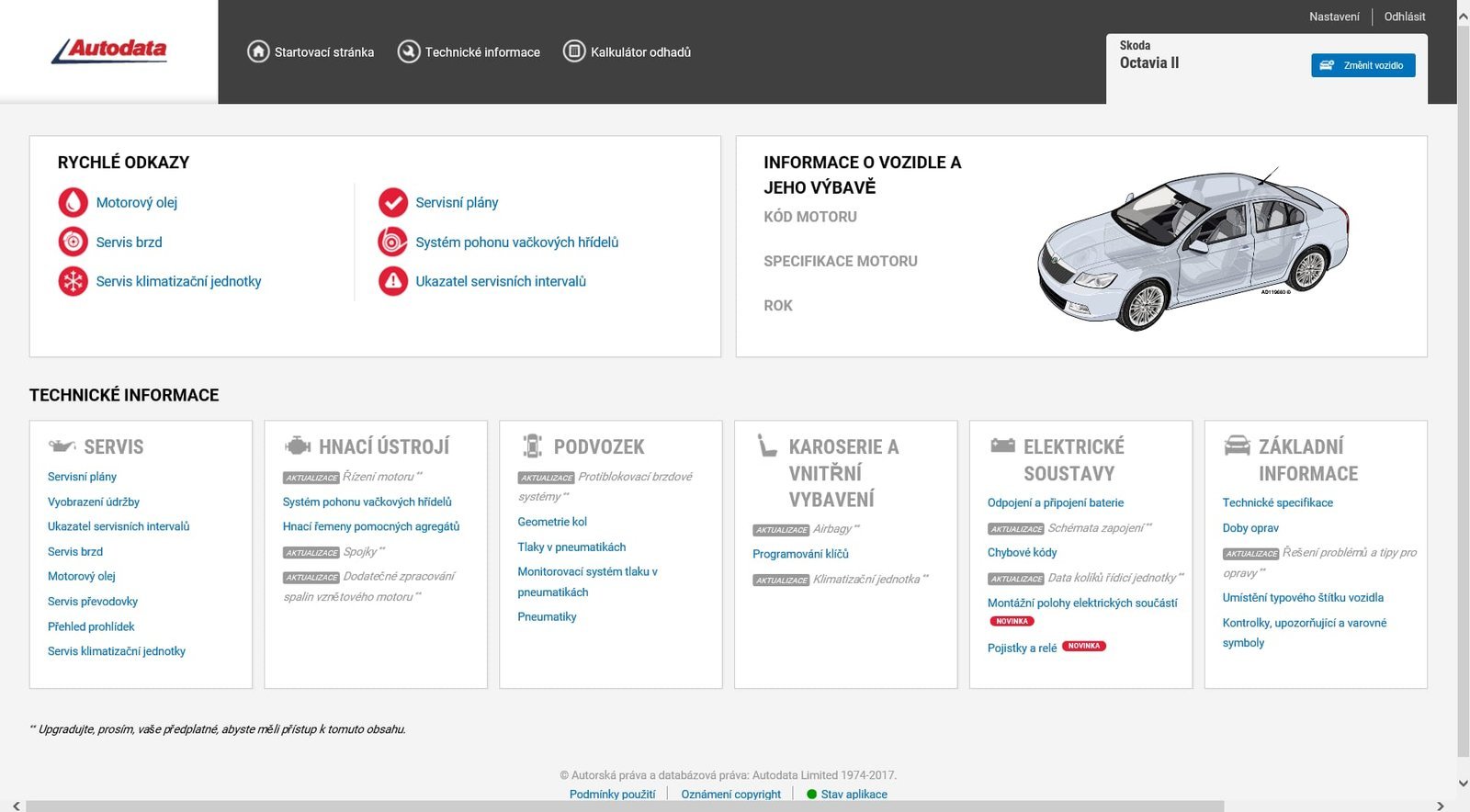Open the Servis brzd quick link
Viewport: 1470px width, 812px height.
click(129, 242)
